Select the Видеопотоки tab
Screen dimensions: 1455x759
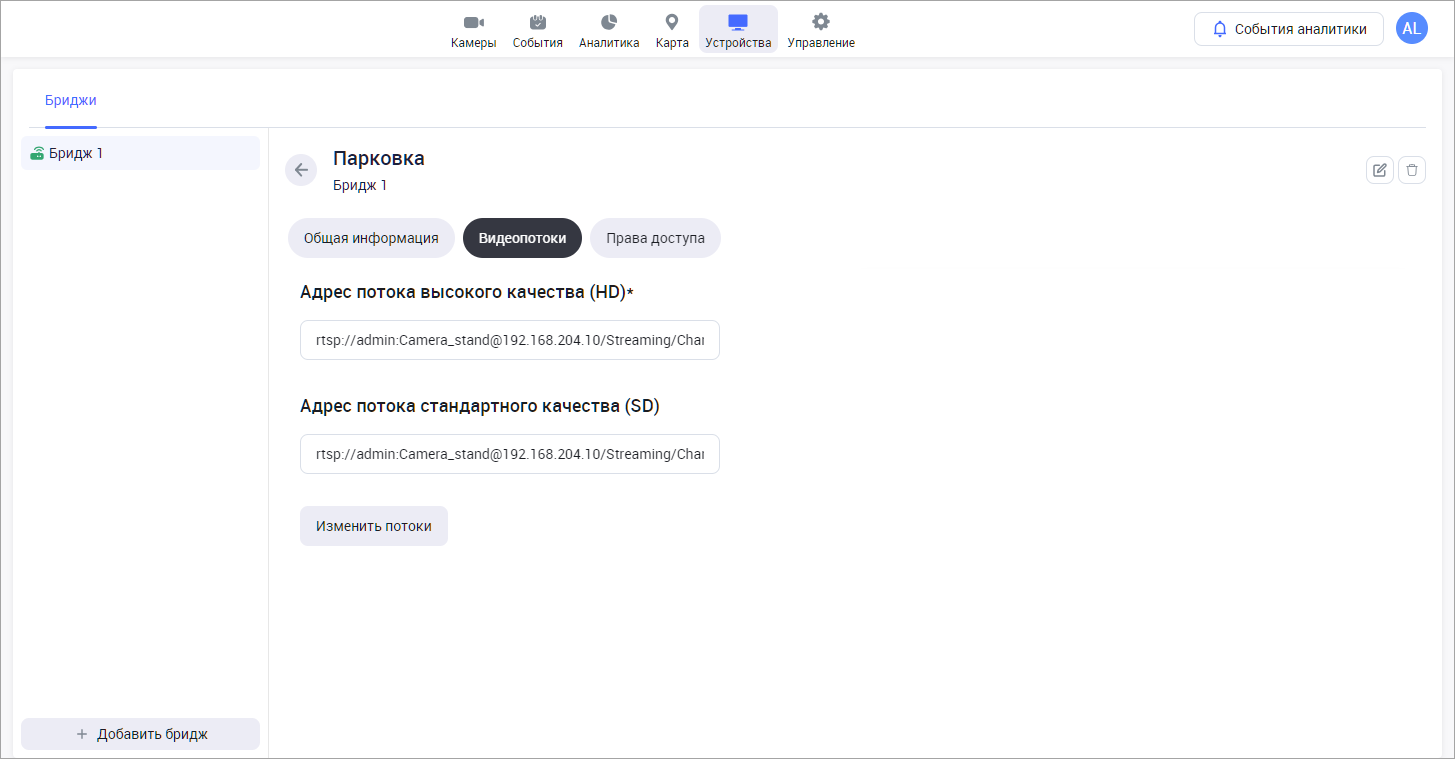click(x=522, y=238)
